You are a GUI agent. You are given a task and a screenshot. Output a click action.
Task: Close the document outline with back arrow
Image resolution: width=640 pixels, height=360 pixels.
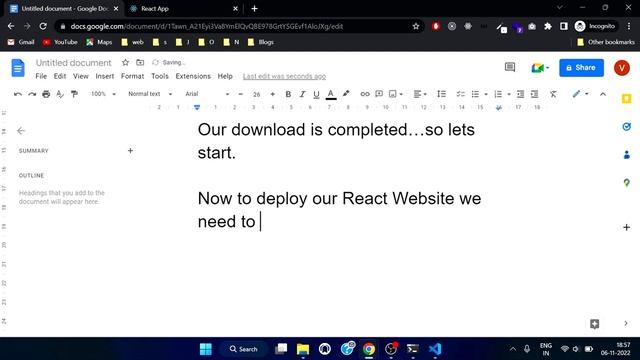point(21,131)
